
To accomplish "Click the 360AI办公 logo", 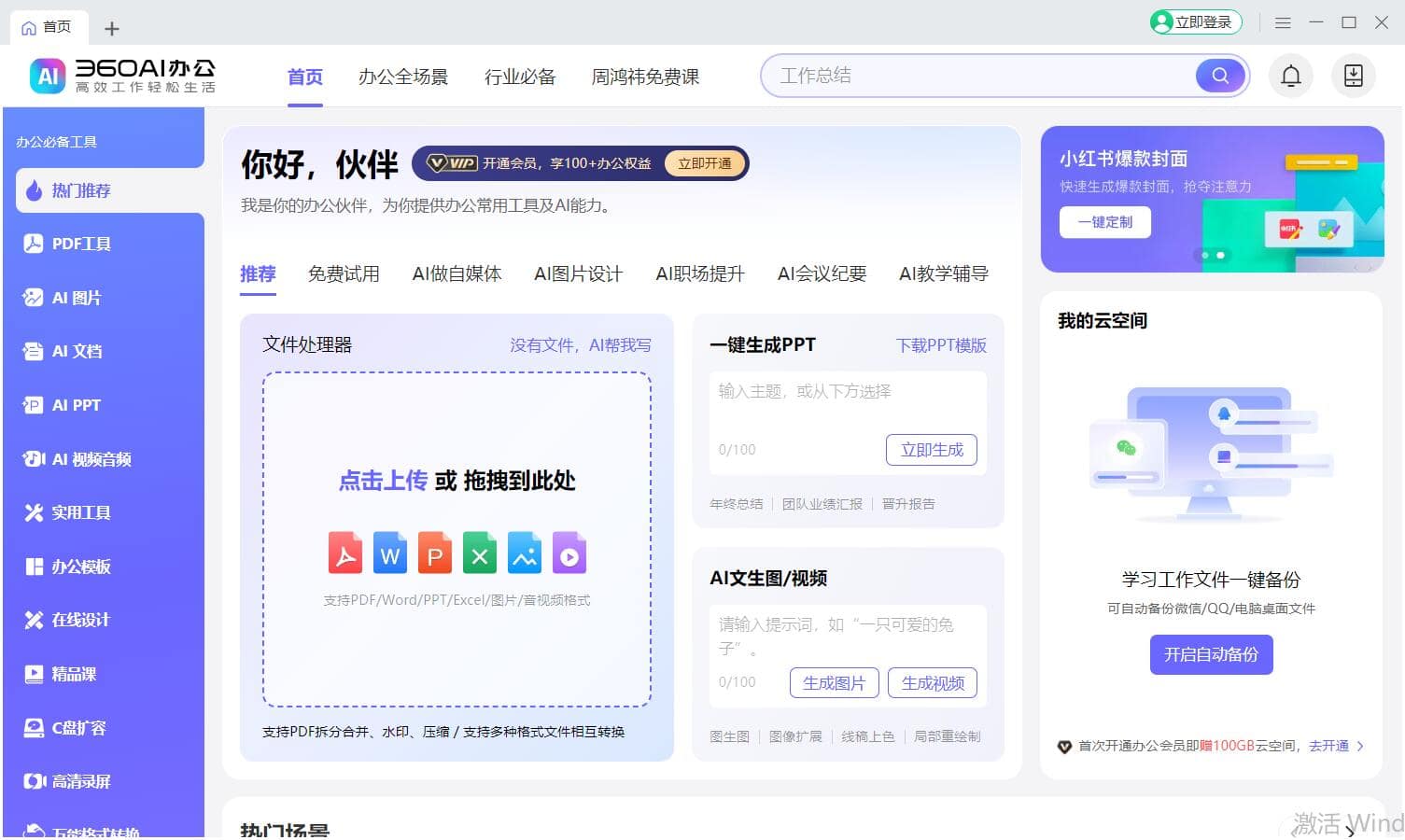I will tap(122, 76).
